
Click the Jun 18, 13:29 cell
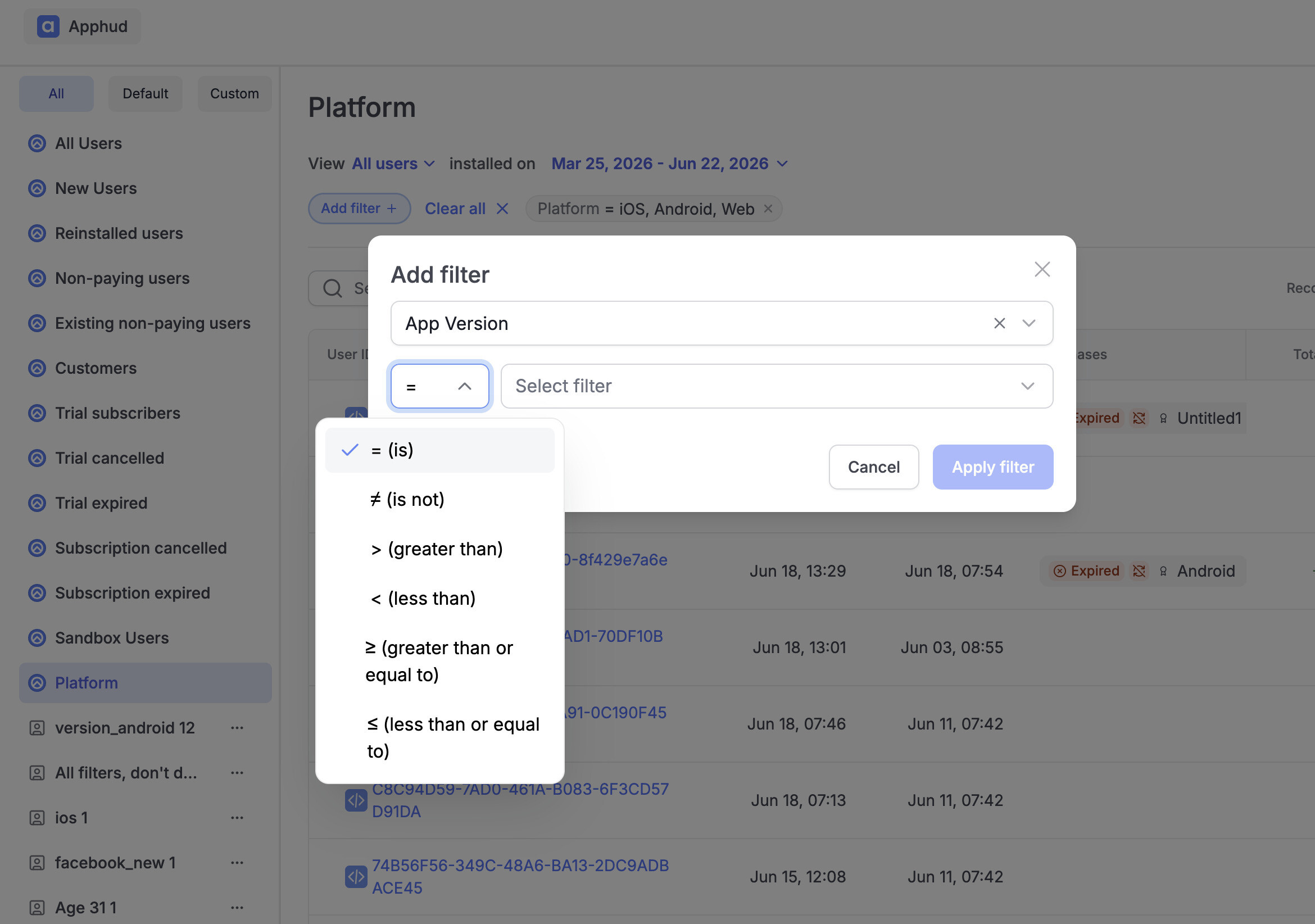point(797,571)
